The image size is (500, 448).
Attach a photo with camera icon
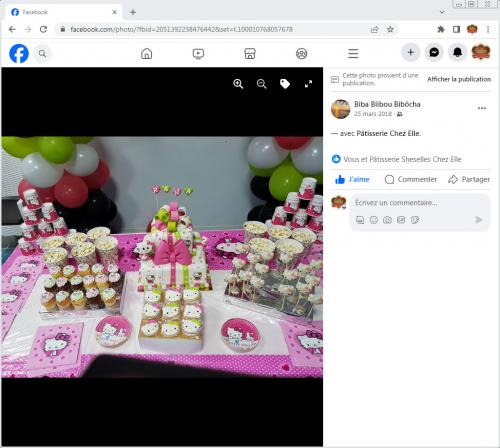point(387,220)
